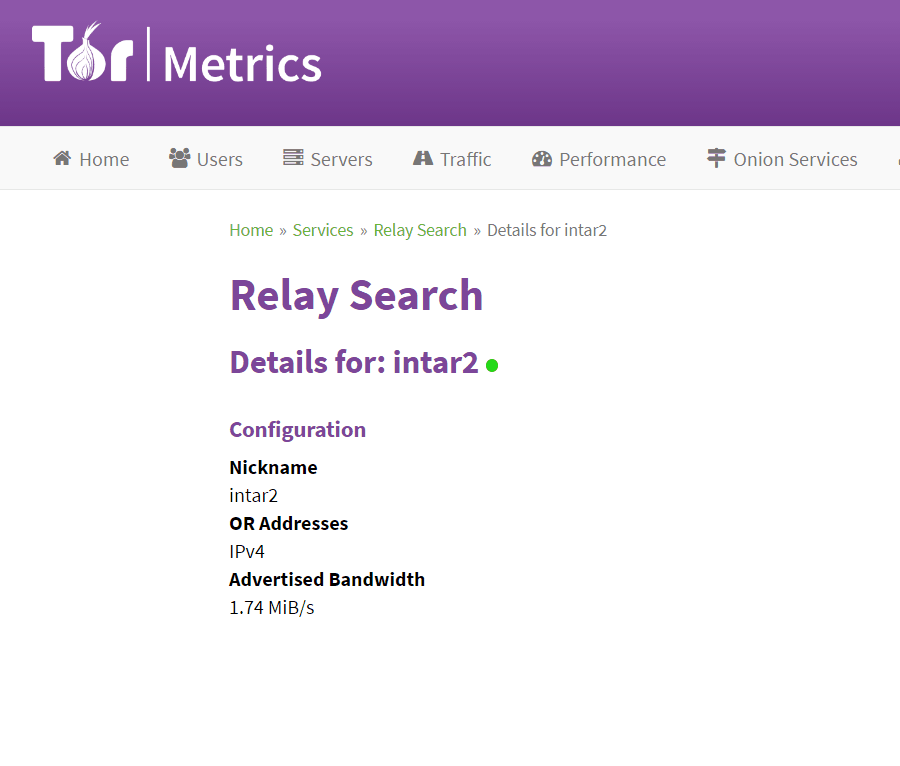The image size is (900, 766).
Task: Click the Tor onion logo
Action: pyautogui.click(x=83, y=52)
